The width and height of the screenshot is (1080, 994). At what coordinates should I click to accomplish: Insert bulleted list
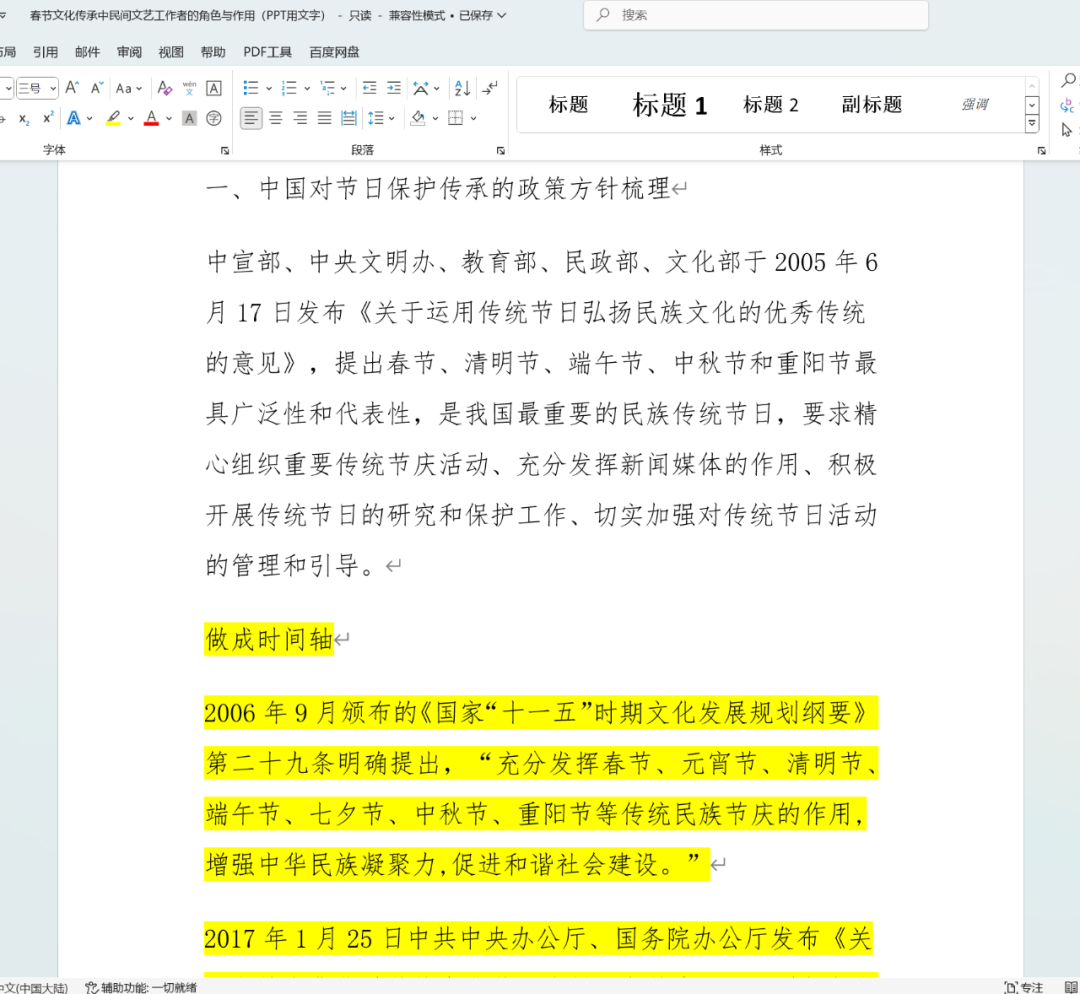tap(251, 88)
